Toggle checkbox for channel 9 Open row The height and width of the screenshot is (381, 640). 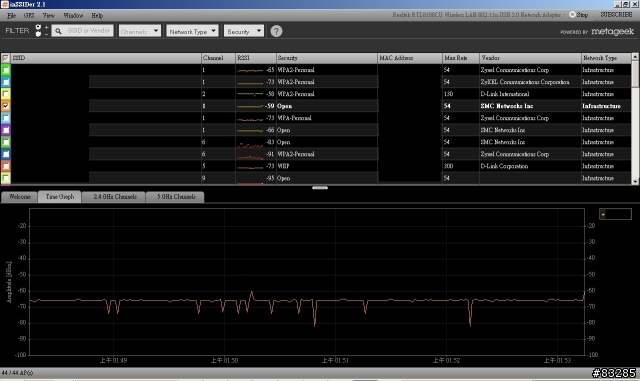(6, 178)
